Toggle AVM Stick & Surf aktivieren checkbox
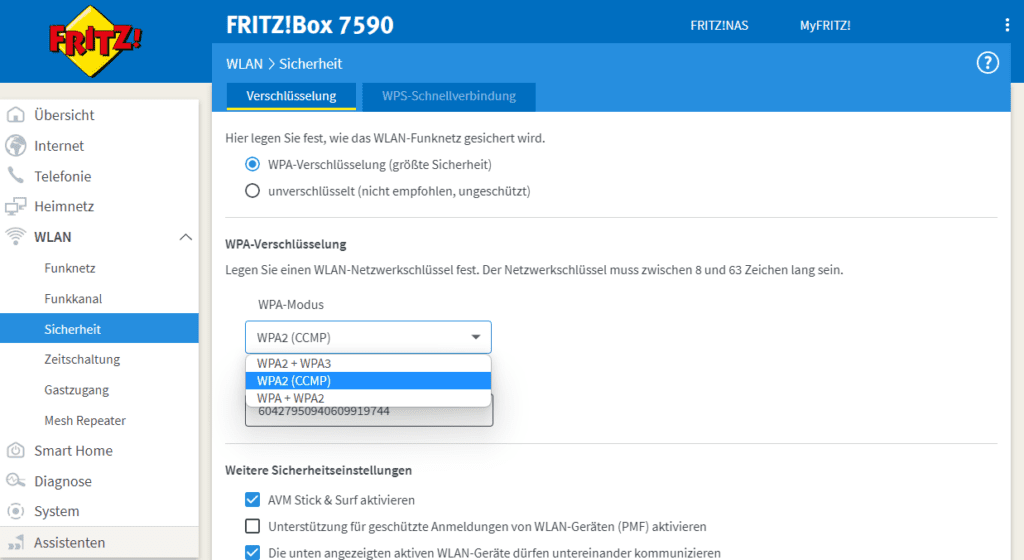The width and height of the screenshot is (1024, 560). click(x=252, y=500)
